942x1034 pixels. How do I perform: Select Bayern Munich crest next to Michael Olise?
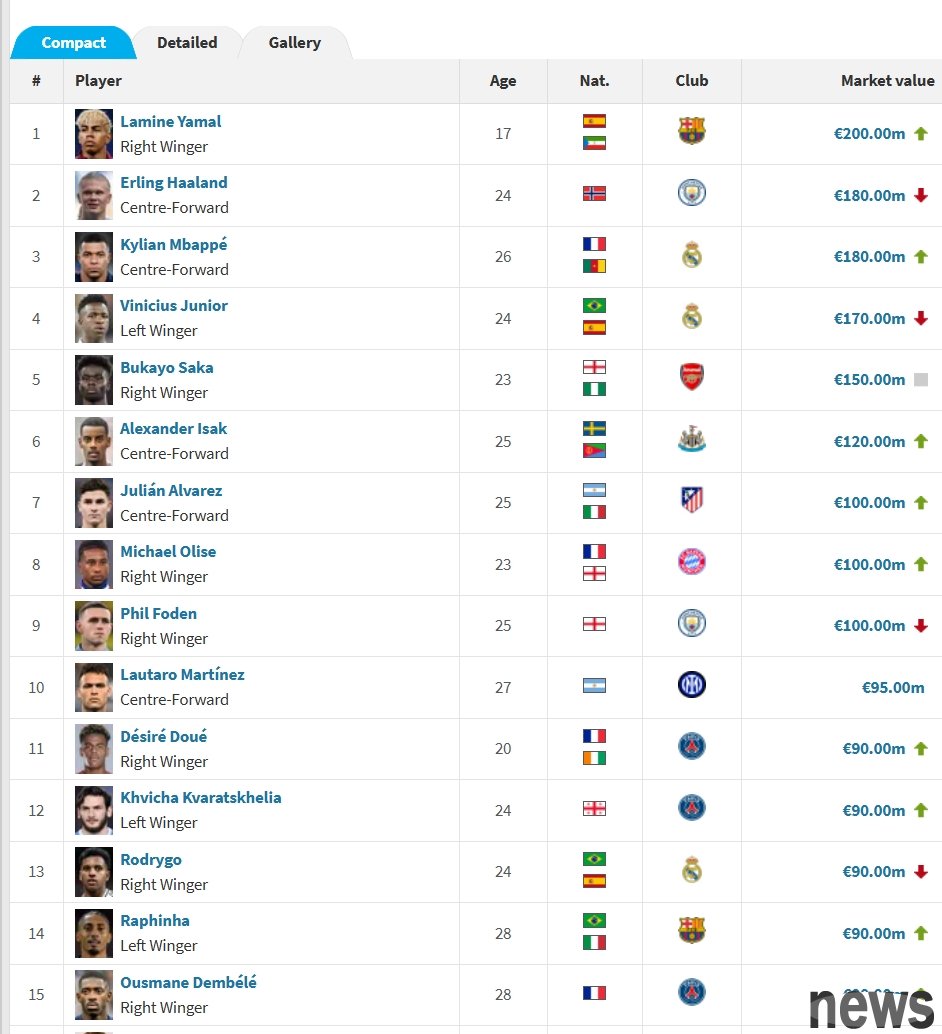click(691, 562)
